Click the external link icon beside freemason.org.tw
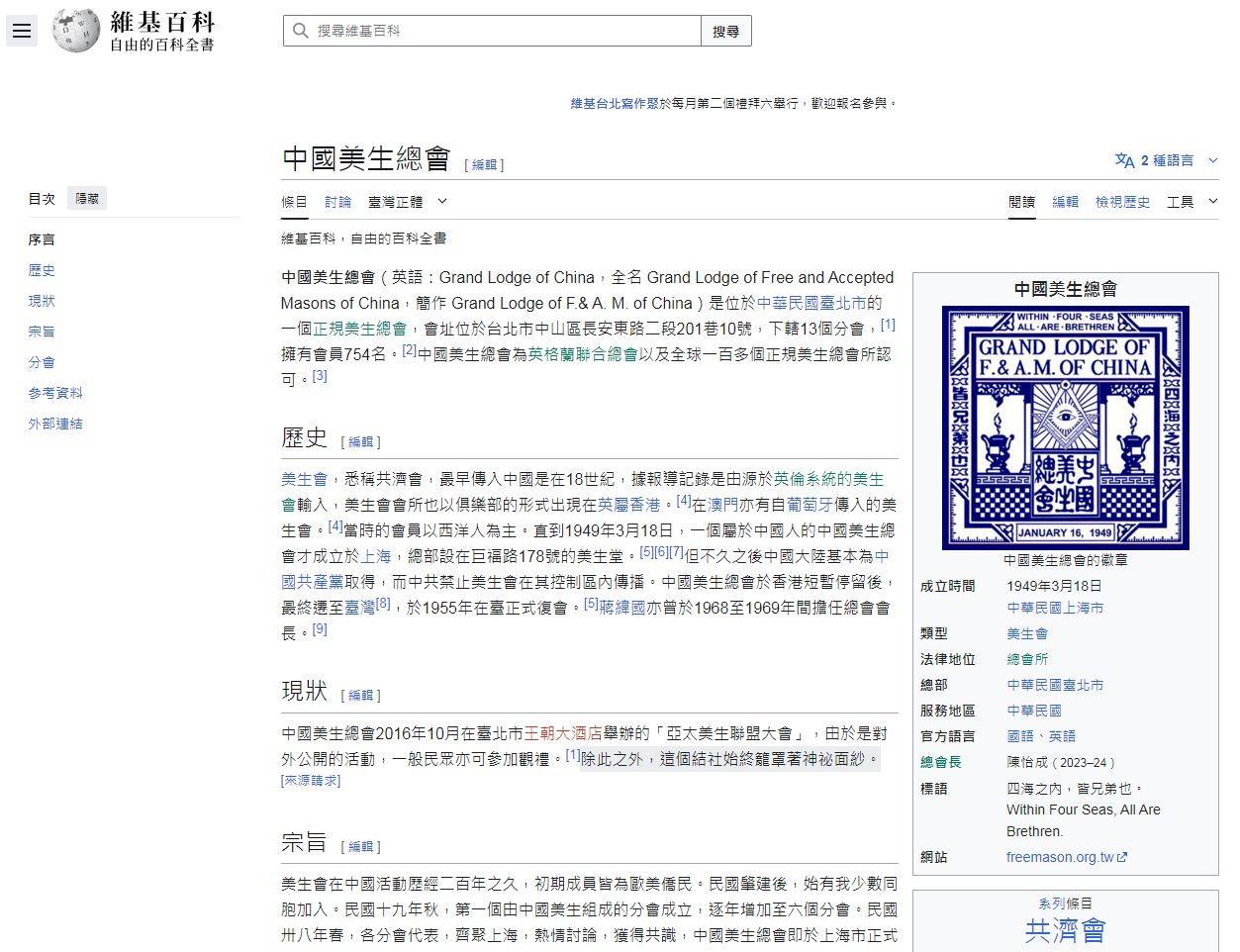 (x=1122, y=858)
